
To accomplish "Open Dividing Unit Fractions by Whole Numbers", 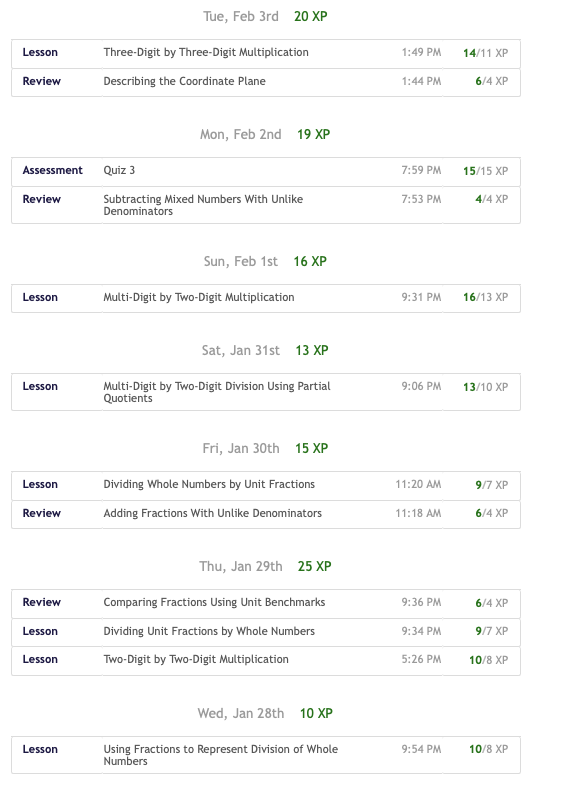I will [266, 632].
